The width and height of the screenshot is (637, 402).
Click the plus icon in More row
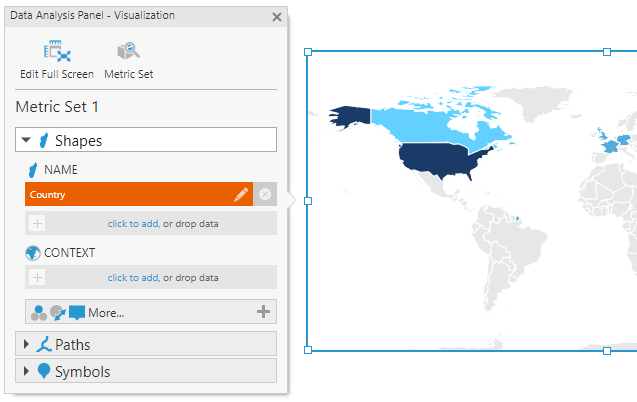click(x=264, y=312)
